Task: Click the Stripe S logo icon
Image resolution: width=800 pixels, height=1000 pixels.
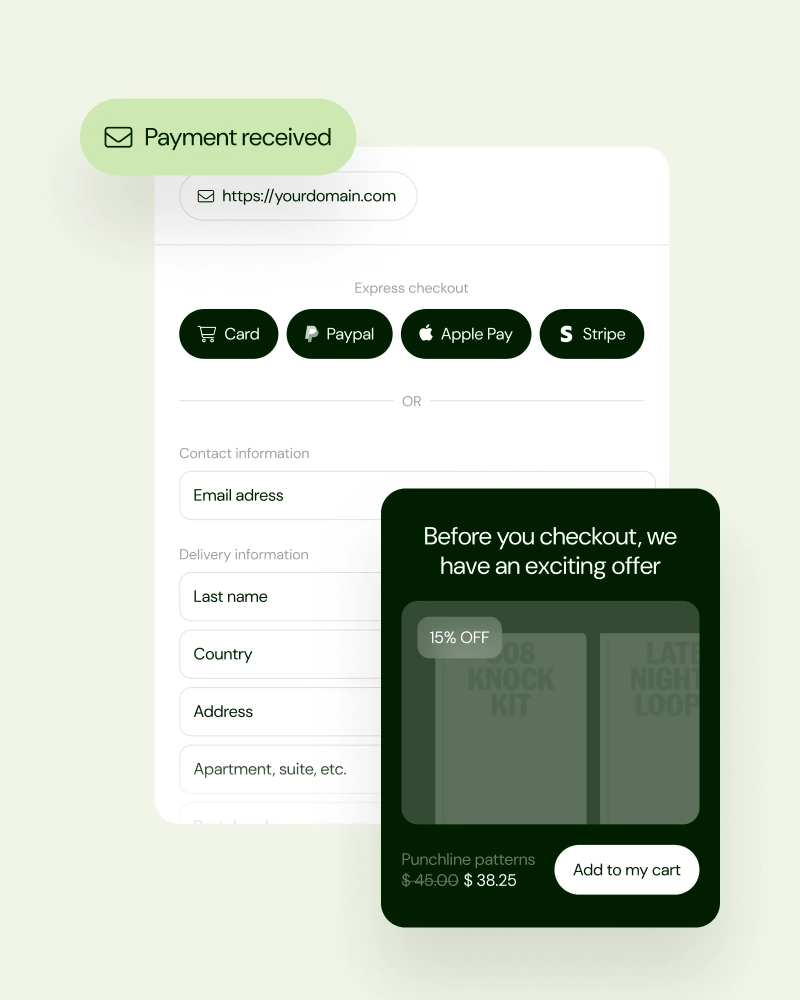Action: [566, 334]
